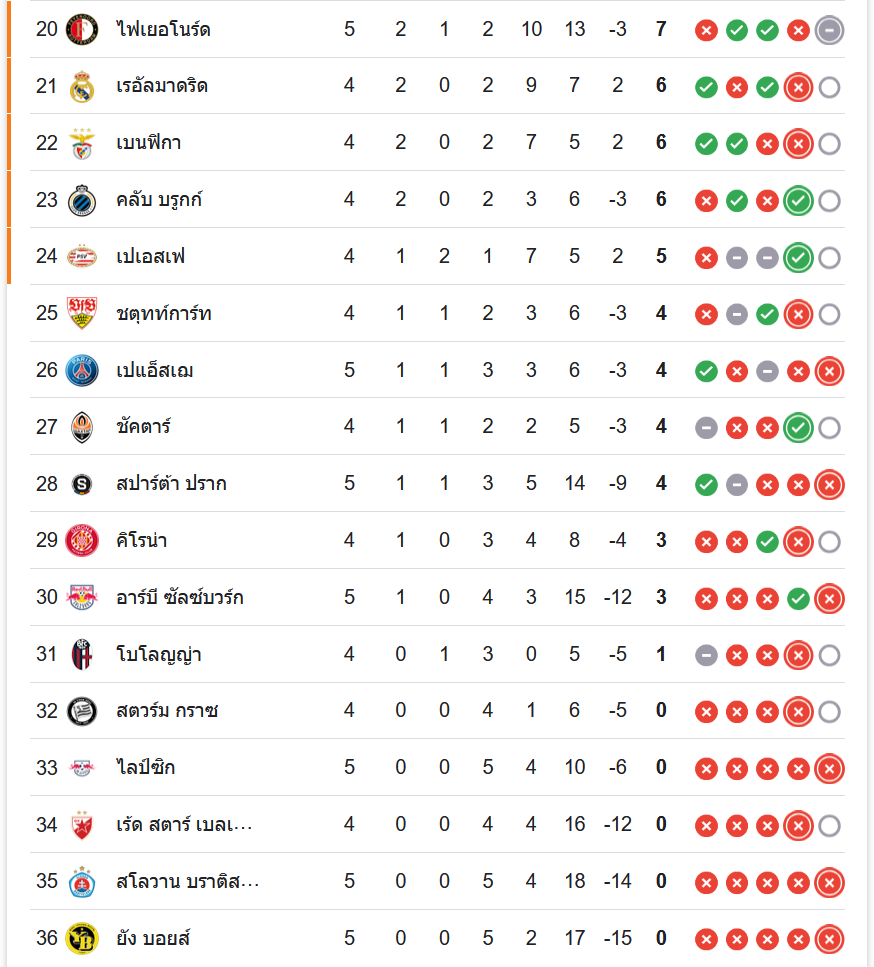874x967 pixels.
Task: Click the Young Boys yellow crest
Action: coord(82,939)
